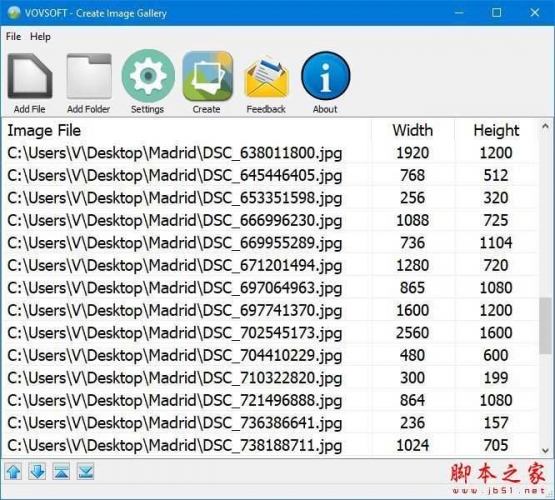Open Feedback envelope icon
The height and width of the screenshot is (500, 555).
coord(266,77)
